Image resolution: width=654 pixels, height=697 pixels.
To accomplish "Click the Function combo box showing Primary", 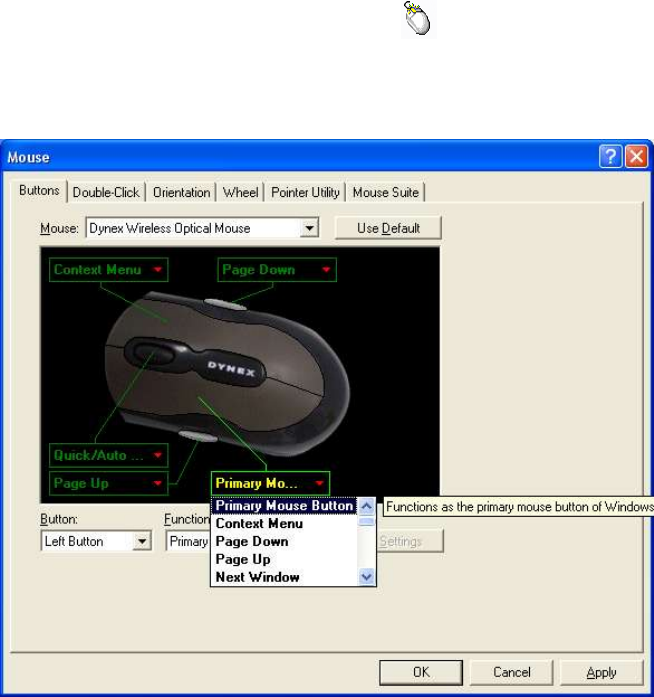I will click(x=188, y=541).
